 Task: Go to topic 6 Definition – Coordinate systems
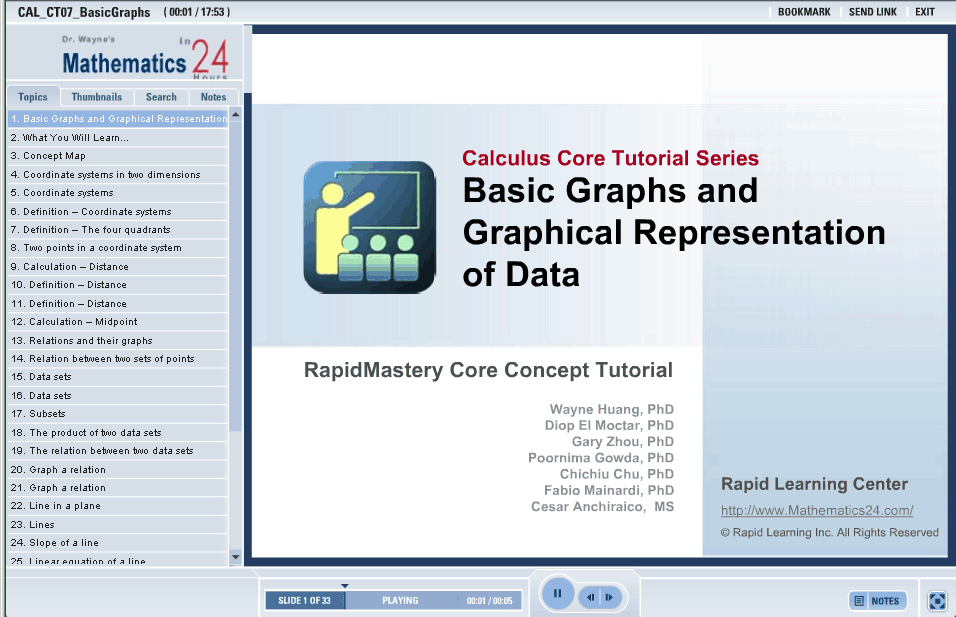pos(118,212)
